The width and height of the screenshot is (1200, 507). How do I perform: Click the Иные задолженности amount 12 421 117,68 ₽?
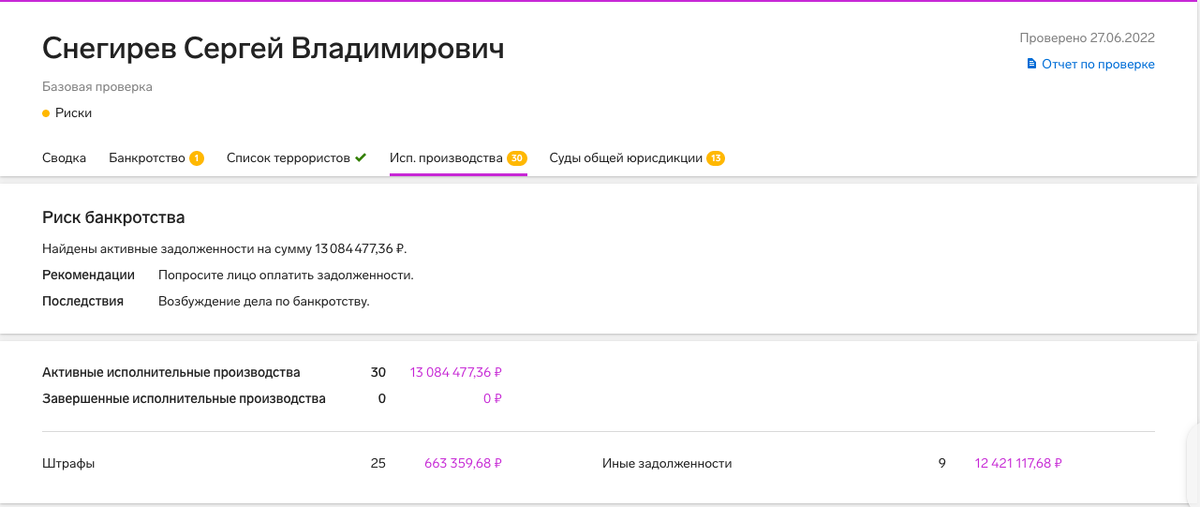(x=1018, y=463)
